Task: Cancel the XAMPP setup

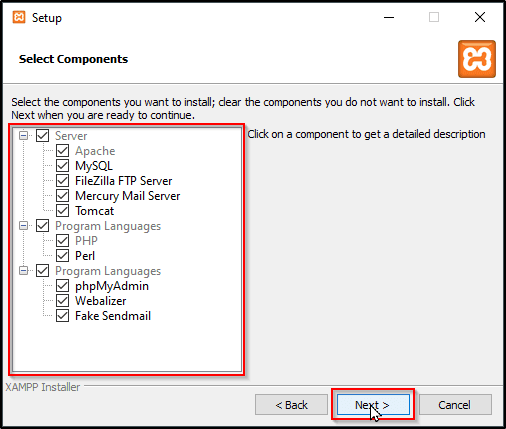Action: pos(455,405)
